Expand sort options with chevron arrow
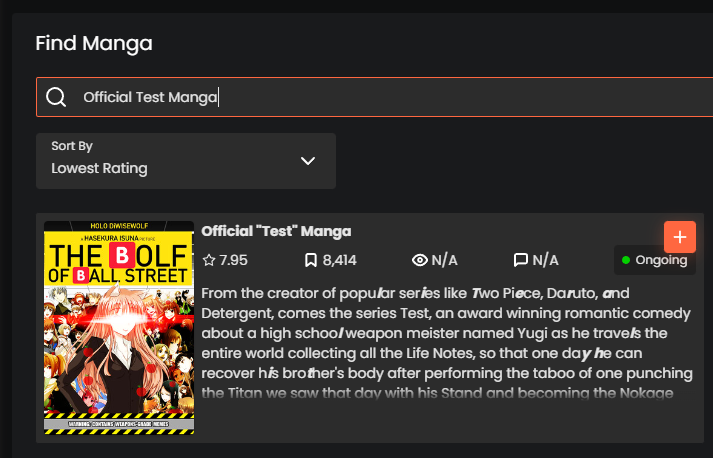This screenshot has height=458, width=713. tap(308, 161)
